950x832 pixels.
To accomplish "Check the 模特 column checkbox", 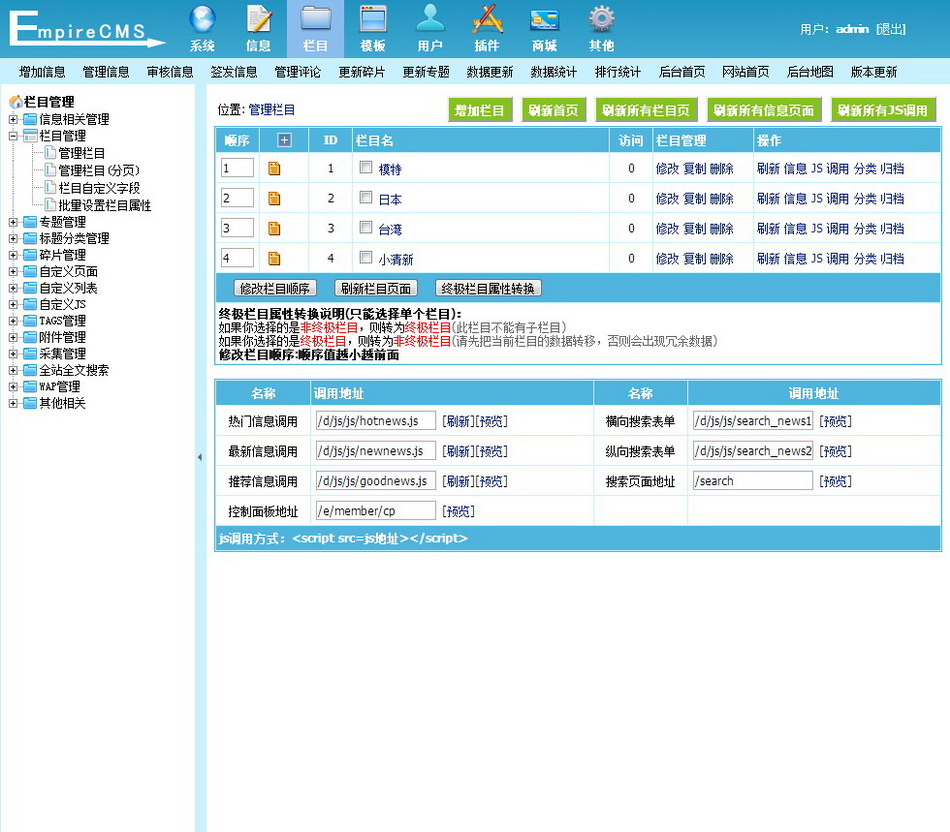I will [x=366, y=167].
